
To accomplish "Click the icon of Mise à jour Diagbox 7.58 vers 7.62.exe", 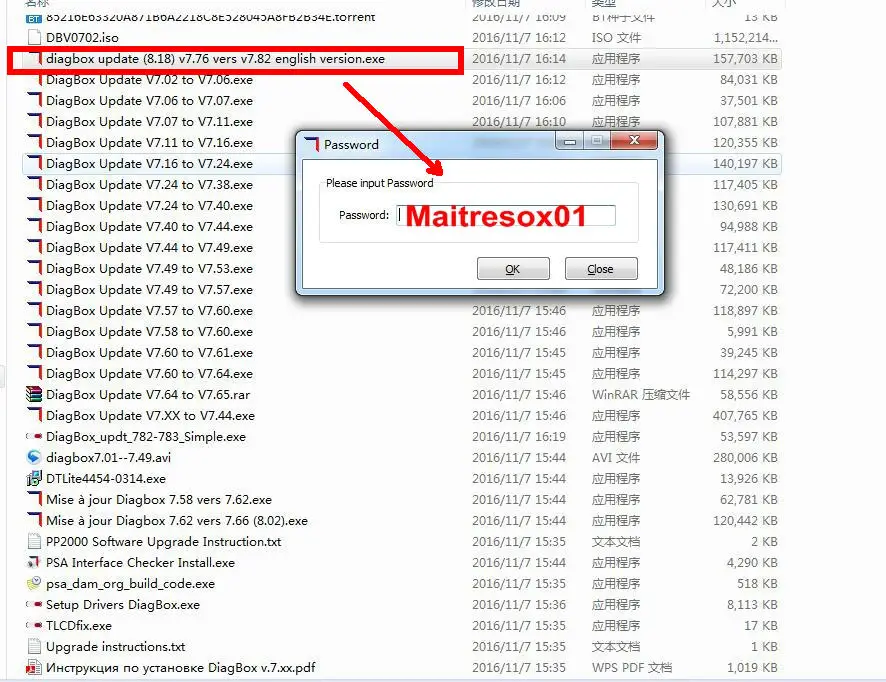I will (x=34, y=499).
